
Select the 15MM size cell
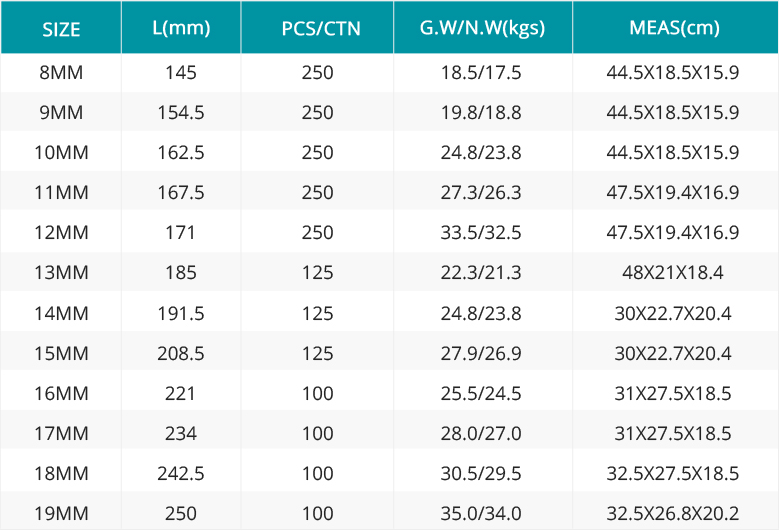(61, 353)
